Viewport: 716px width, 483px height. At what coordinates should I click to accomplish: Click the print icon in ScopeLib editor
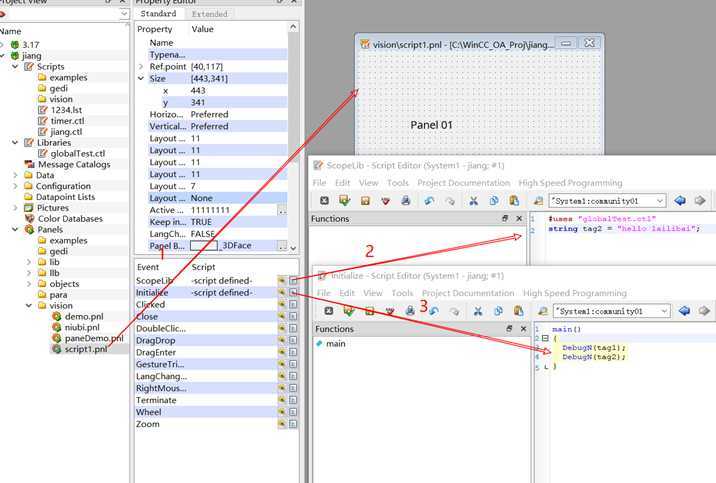(405, 200)
